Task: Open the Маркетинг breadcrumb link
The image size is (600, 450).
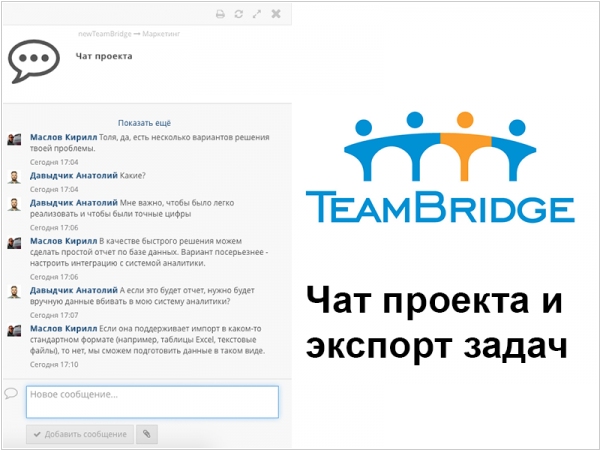Action: [x=161, y=34]
